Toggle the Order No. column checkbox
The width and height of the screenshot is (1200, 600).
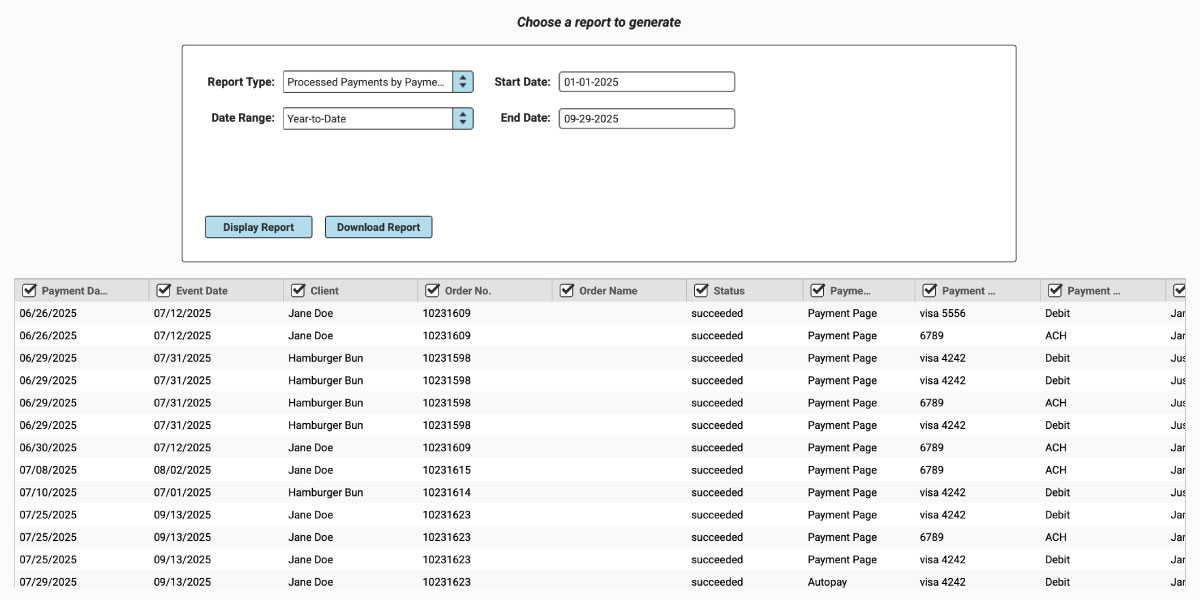coord(432,291)
